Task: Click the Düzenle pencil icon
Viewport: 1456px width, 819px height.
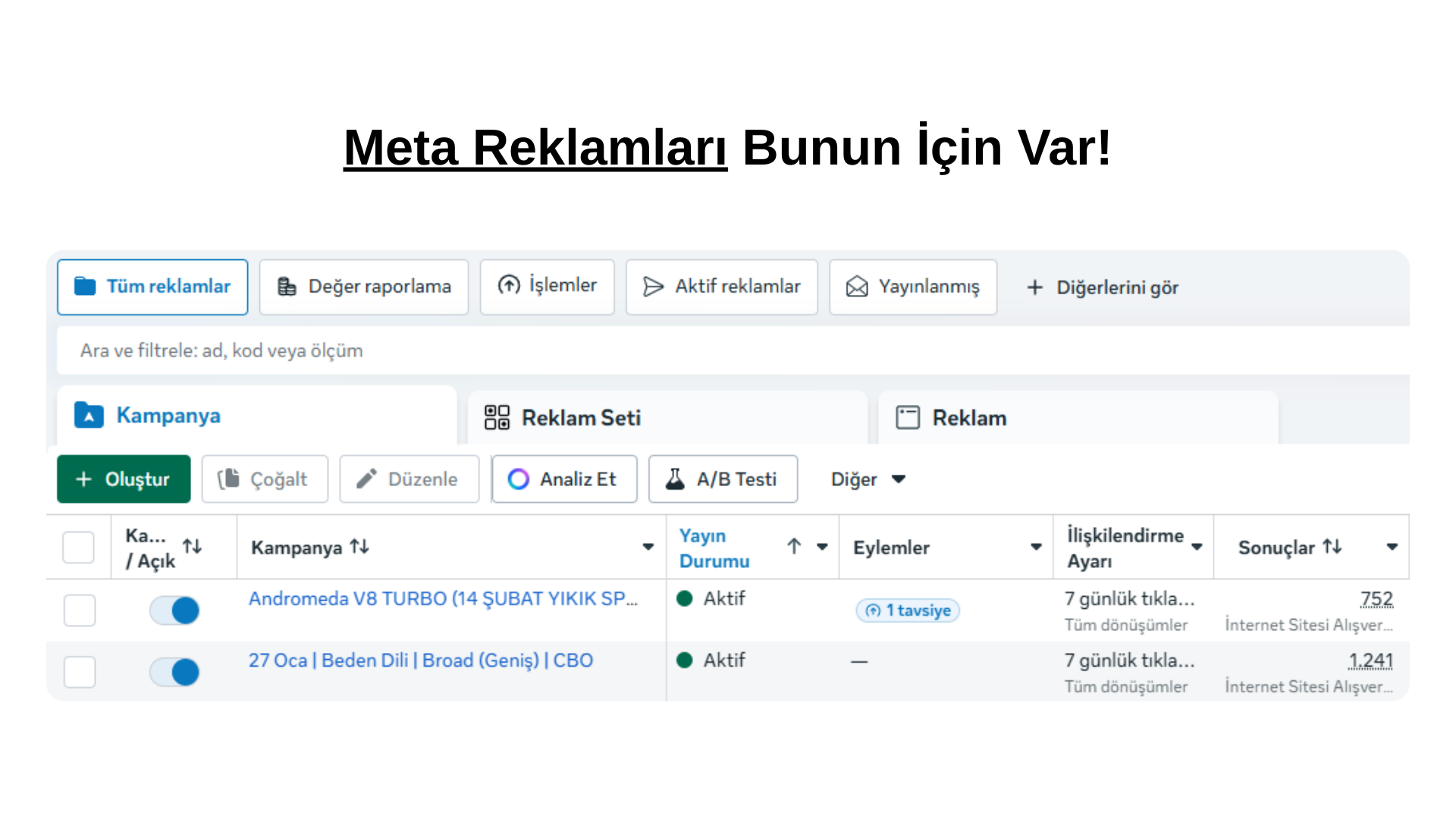Action: 366,479
